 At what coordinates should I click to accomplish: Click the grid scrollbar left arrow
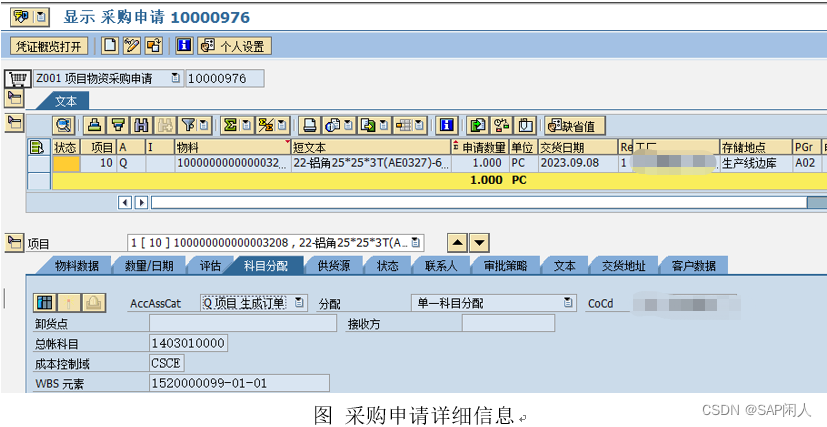(124, 202)
